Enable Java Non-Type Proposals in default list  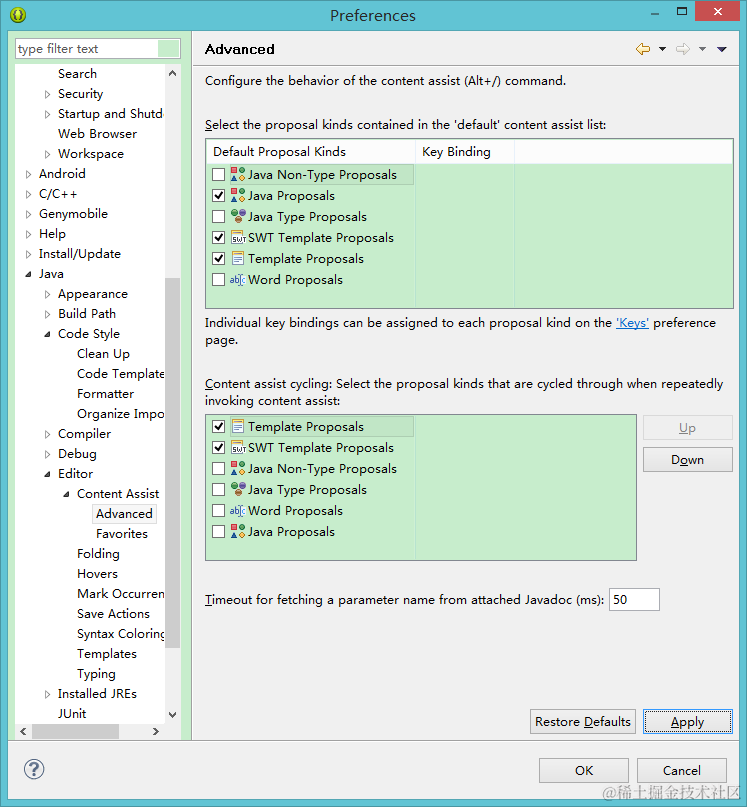click(x=218, y=174)
